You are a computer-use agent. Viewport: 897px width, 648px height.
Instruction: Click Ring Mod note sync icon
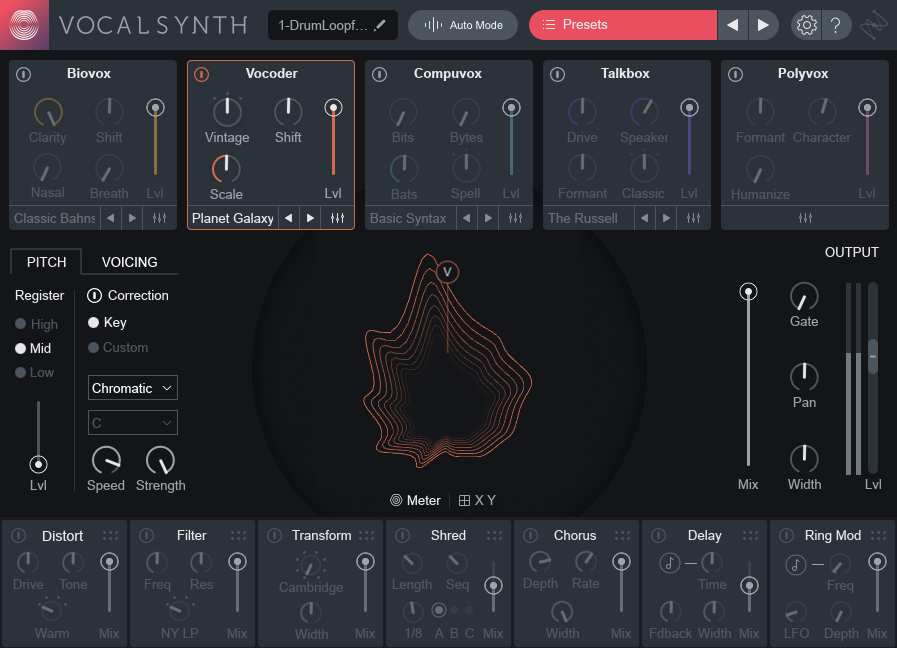(x=796, y=565)
